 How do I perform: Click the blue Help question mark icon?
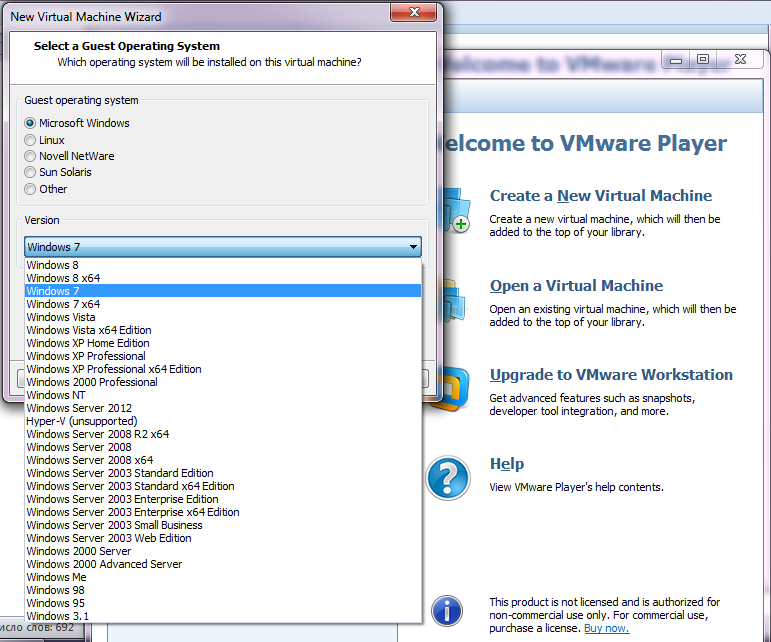448,478
